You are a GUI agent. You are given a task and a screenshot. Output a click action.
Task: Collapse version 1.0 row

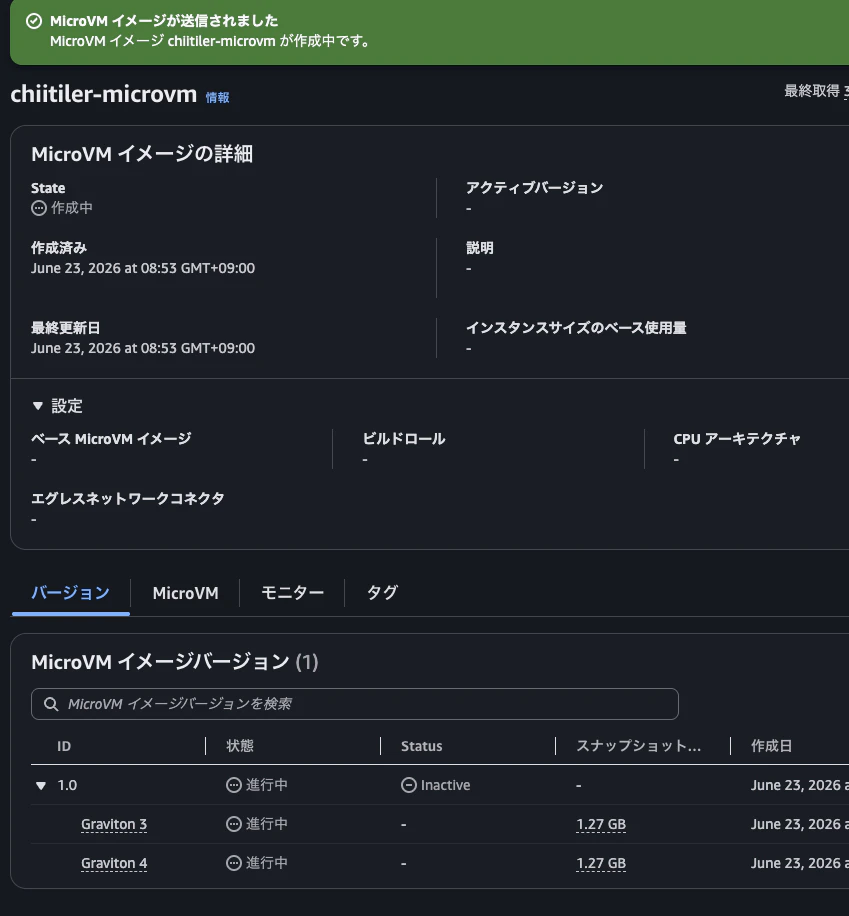tap(41, 785)
